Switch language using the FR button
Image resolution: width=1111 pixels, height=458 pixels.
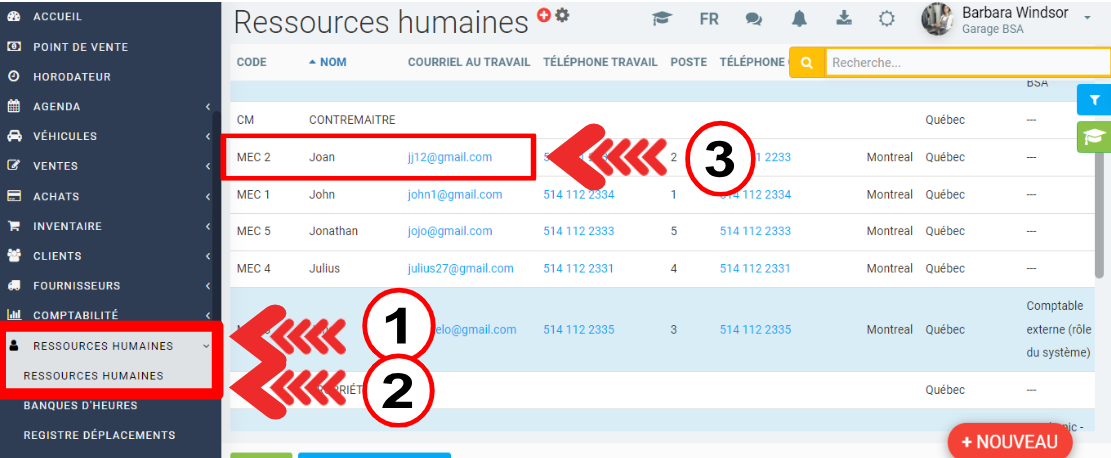[x=709, y=19]
